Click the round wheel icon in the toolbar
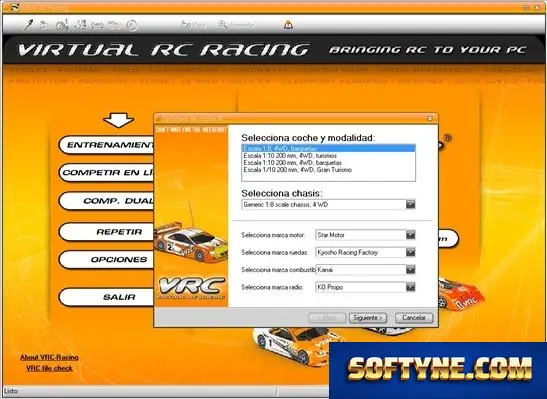547x399 pixels. (x=132, y=25)
